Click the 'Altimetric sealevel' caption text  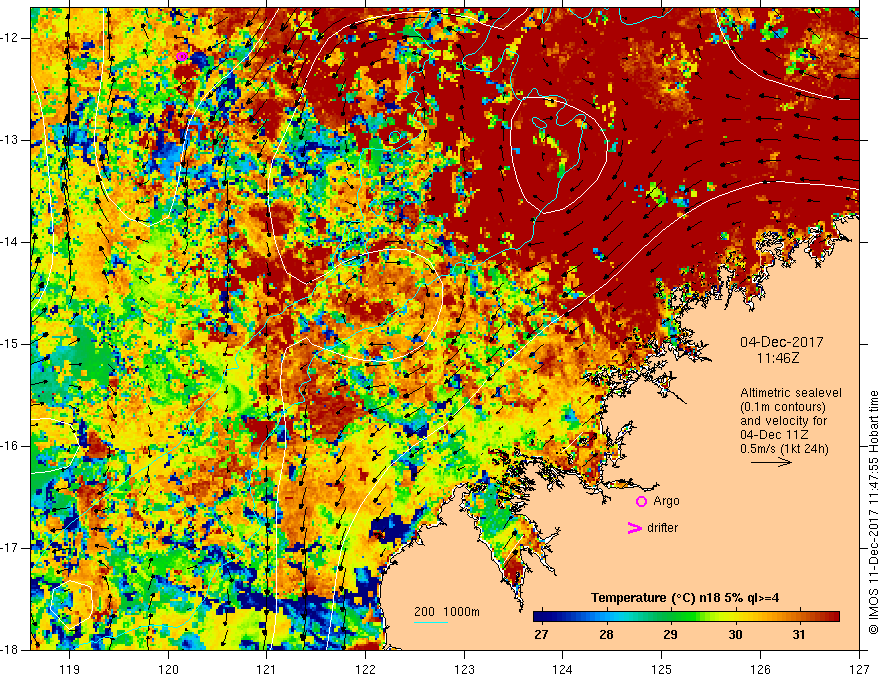(x=791, y=393)
